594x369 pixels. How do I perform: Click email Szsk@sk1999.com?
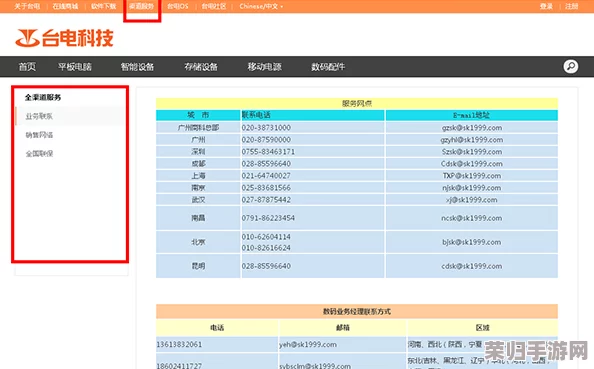click(x=472, y=152)
